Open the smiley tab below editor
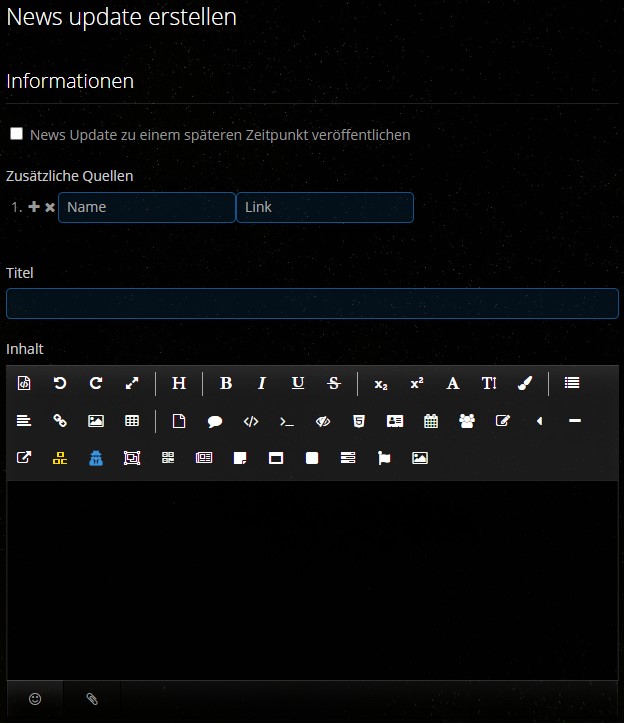This screenshot has height=723, width=624. [x=35, y=699]
